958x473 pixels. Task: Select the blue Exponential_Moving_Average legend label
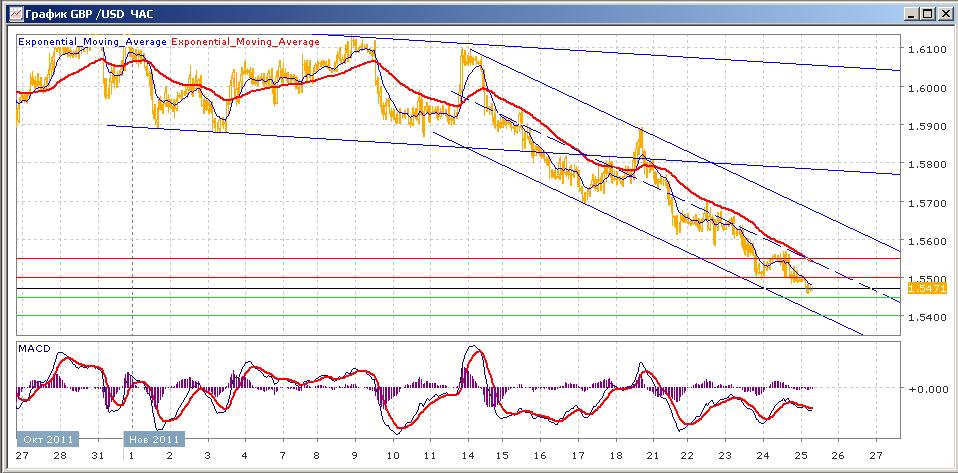pos(92,42)
